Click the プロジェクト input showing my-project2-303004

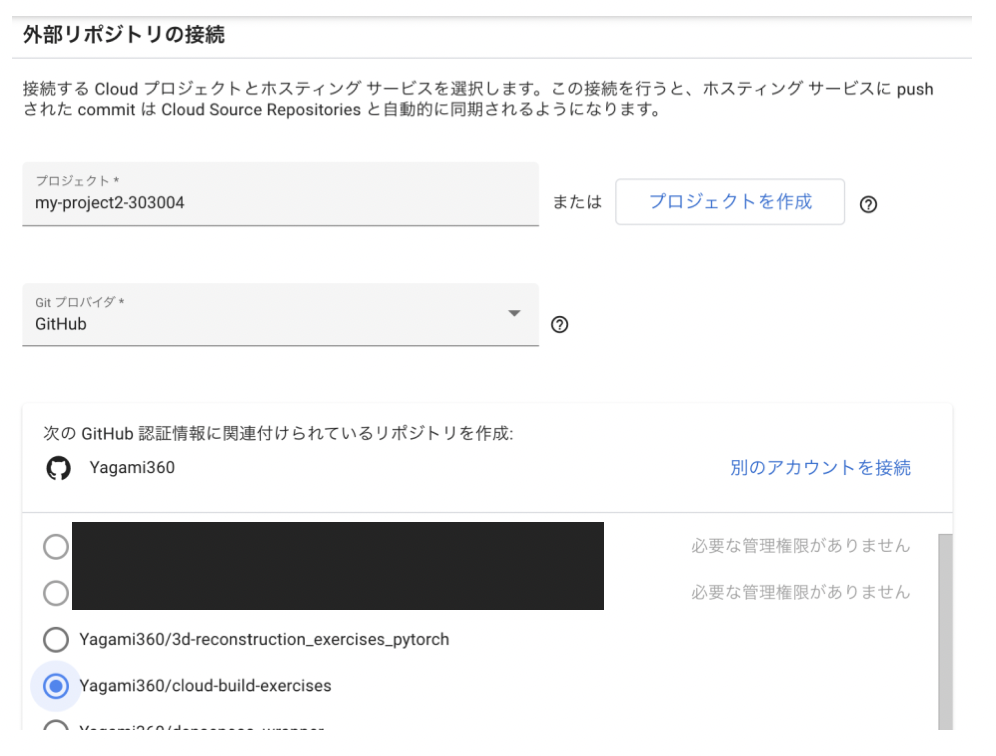tap(280, 202)
